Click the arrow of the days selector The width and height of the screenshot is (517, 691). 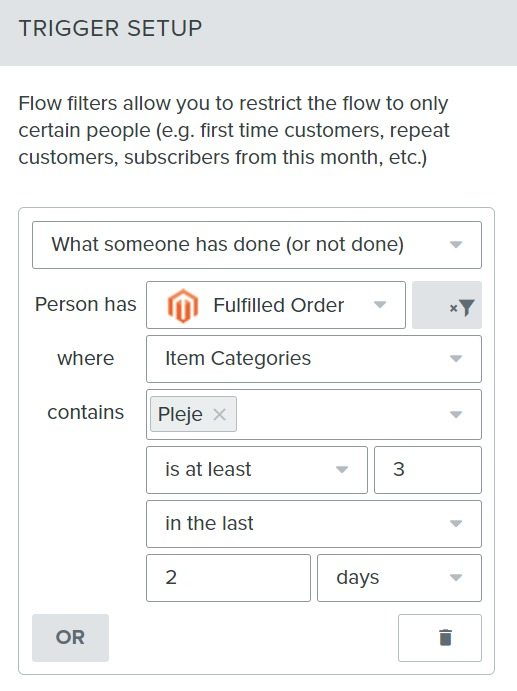tap(456, 578)
